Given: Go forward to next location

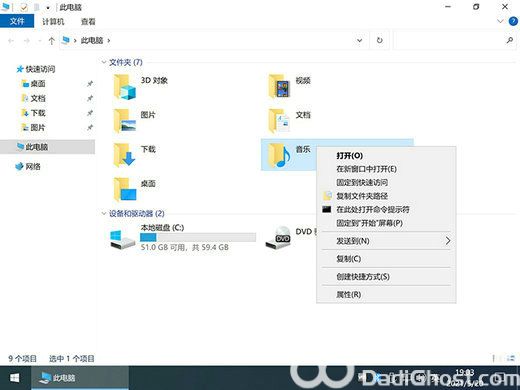Looking at the screenshot, I should [27, 41].
